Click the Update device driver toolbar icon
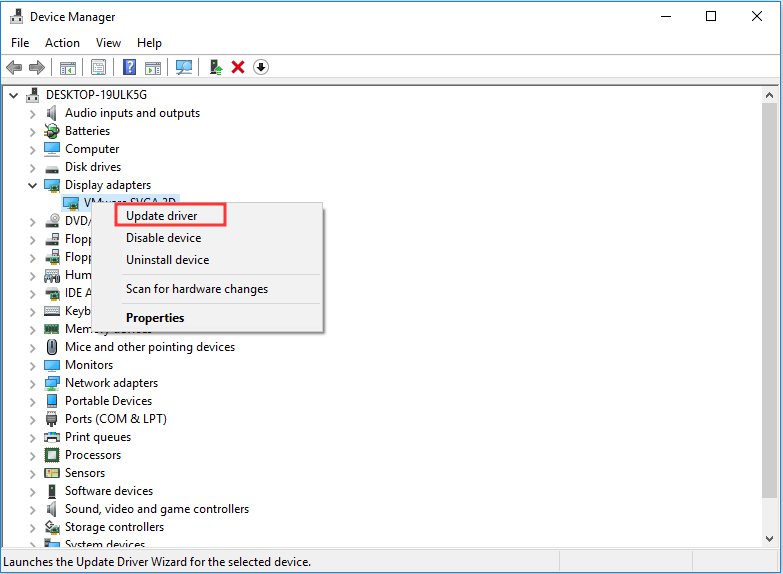The image size is (783, 574). tap(216, 67)
